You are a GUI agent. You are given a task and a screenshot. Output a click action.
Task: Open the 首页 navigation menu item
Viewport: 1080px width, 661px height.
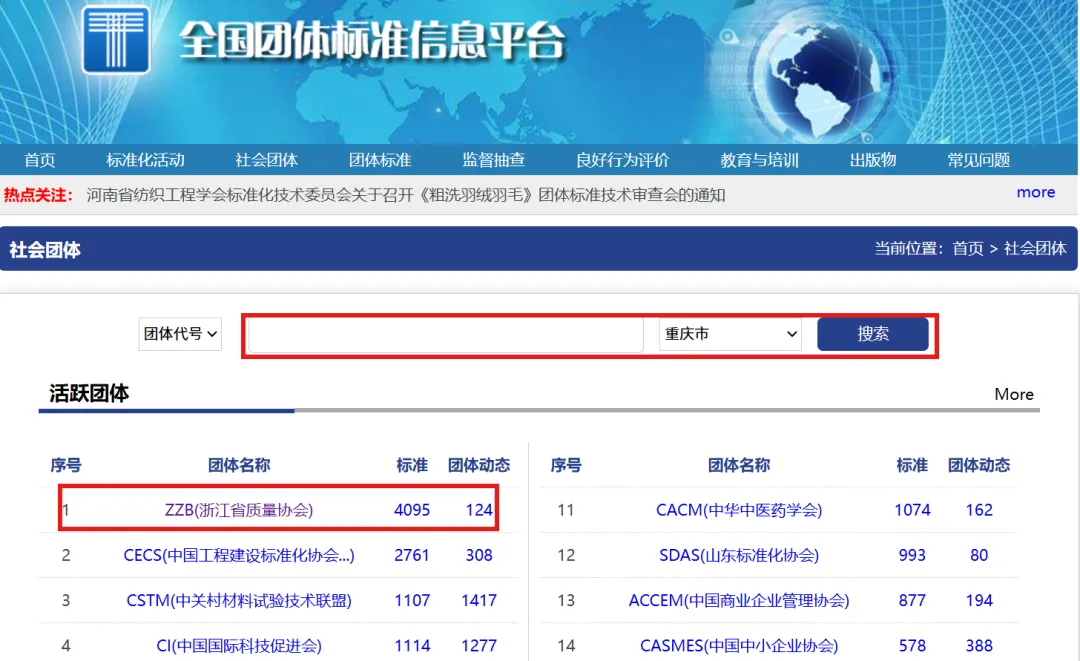coord(39,160)
